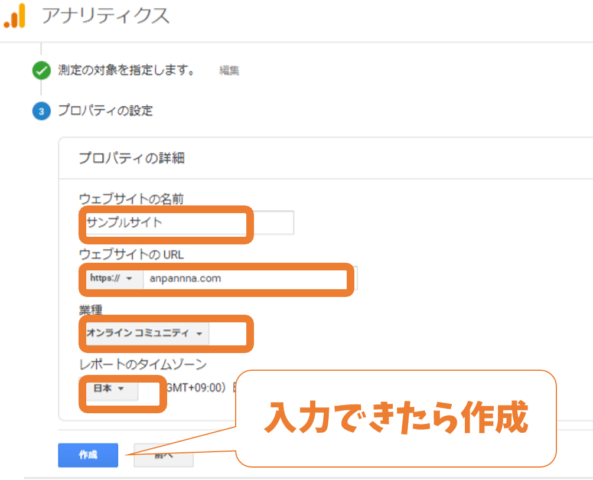Click the green checkmark step icon
Viewport: 593px width, 480px height.
(41, 70)
